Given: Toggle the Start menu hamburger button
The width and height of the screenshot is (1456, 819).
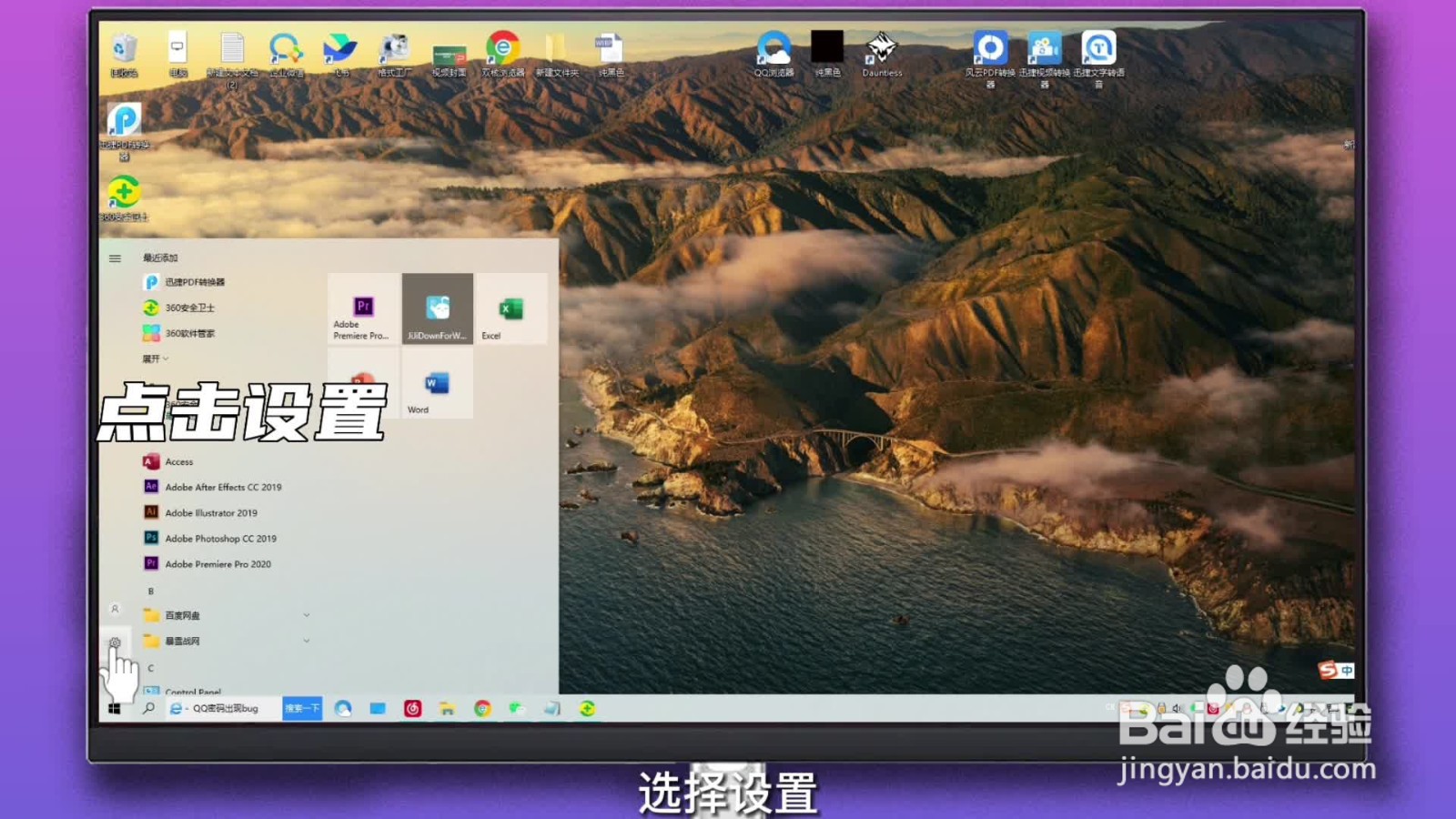Looking at the screenshot, I should (x=115, y=258).
